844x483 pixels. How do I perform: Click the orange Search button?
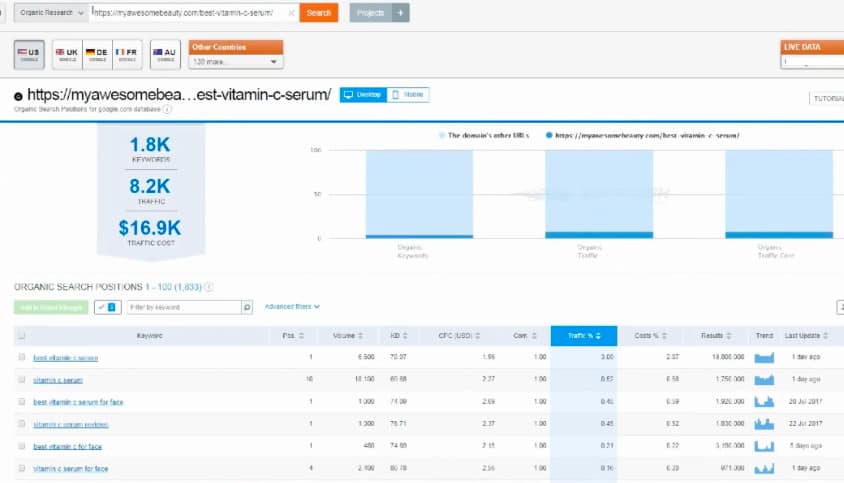click(x=319, y=12)
